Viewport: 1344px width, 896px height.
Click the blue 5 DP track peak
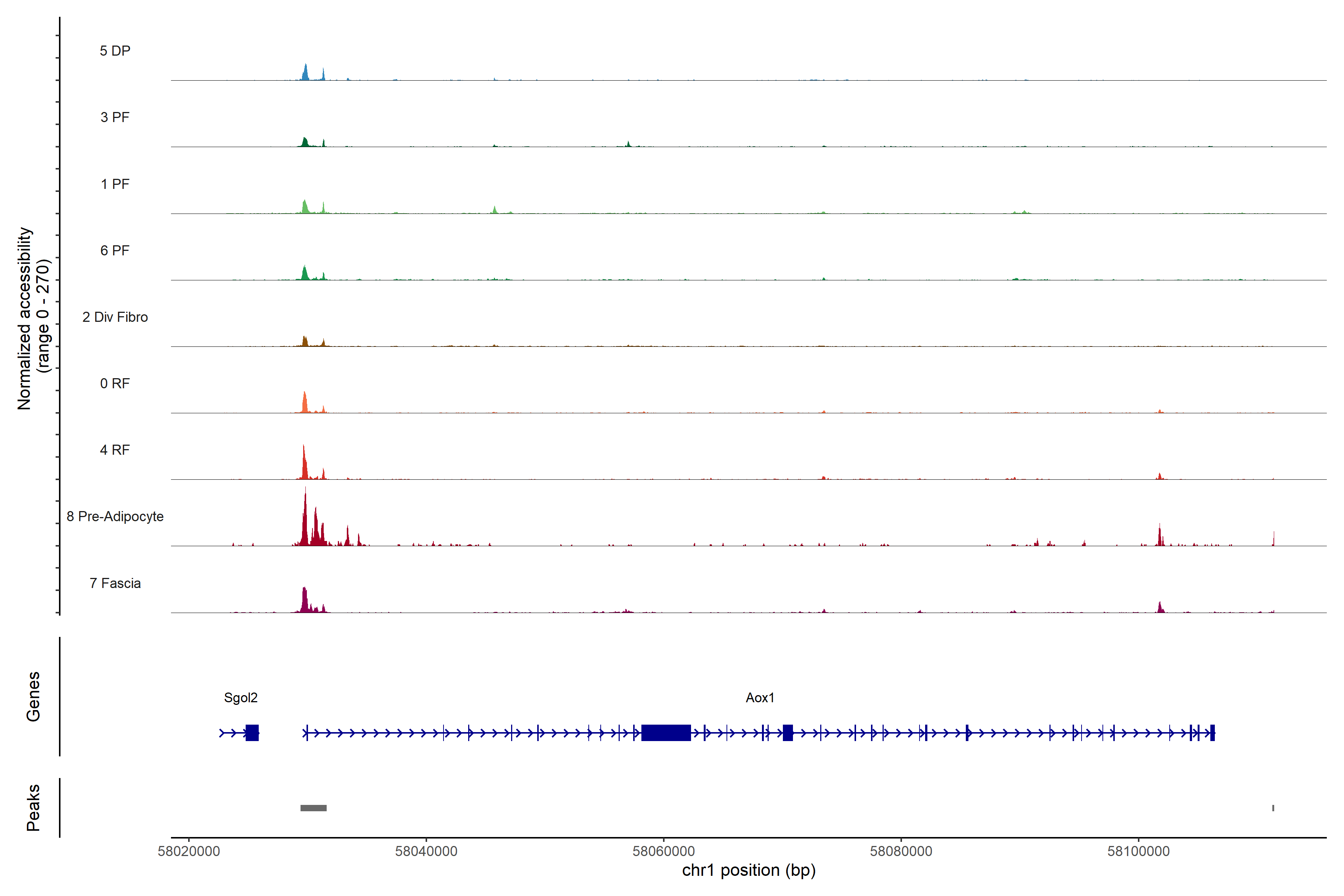306,73
